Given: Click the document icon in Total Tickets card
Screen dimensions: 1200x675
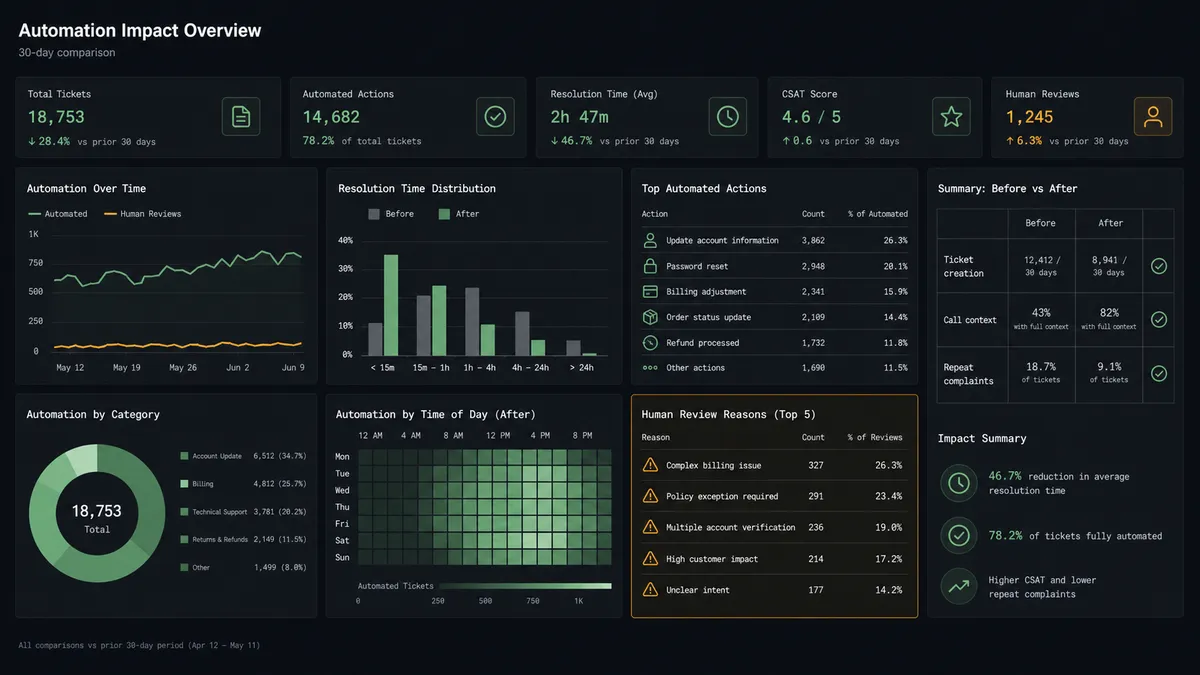Looking at the screenshot, I should tap(241, 117).
